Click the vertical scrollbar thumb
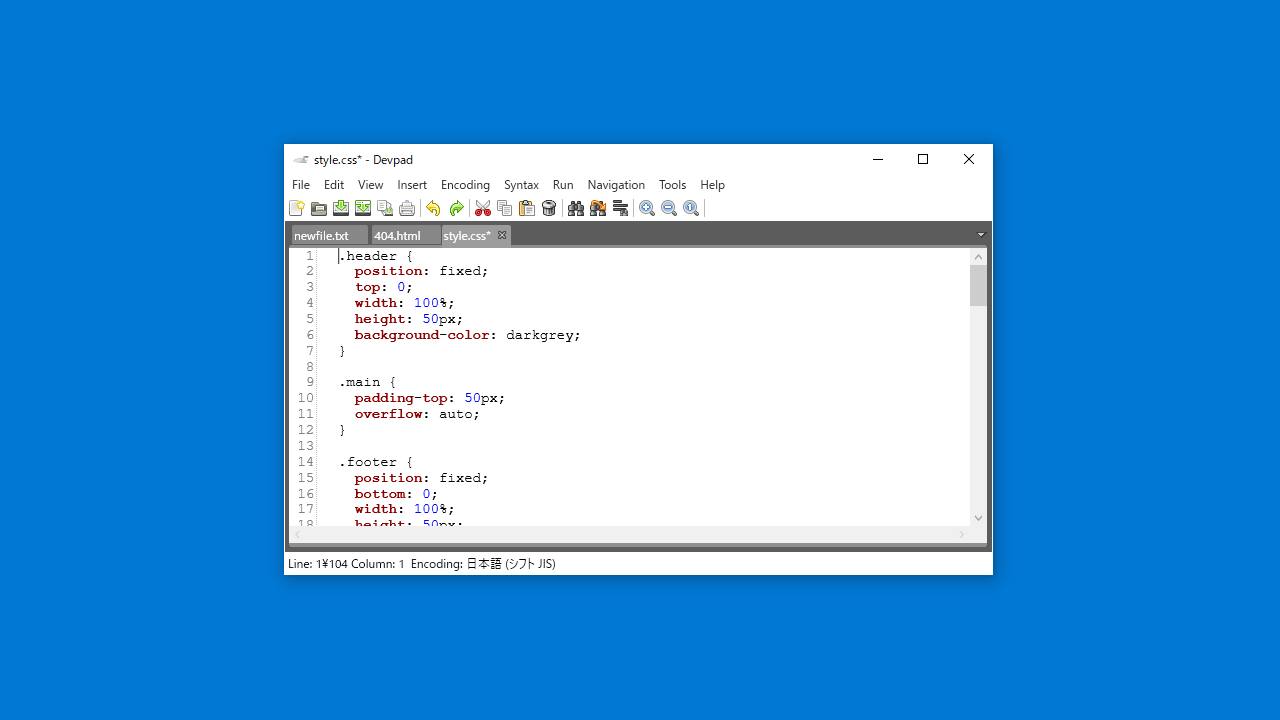This screenshot has width=1280, height=720. click(x=978, y=285)
